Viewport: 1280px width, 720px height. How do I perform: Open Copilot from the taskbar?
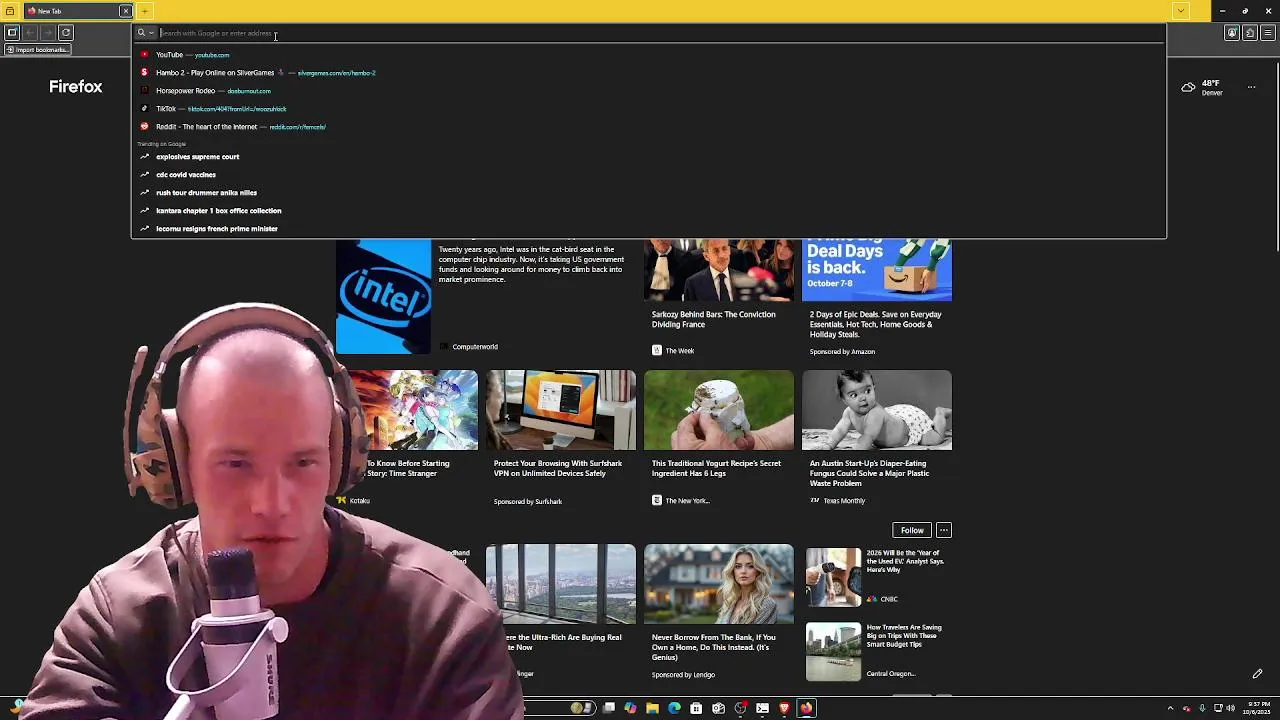coord(630,708)
